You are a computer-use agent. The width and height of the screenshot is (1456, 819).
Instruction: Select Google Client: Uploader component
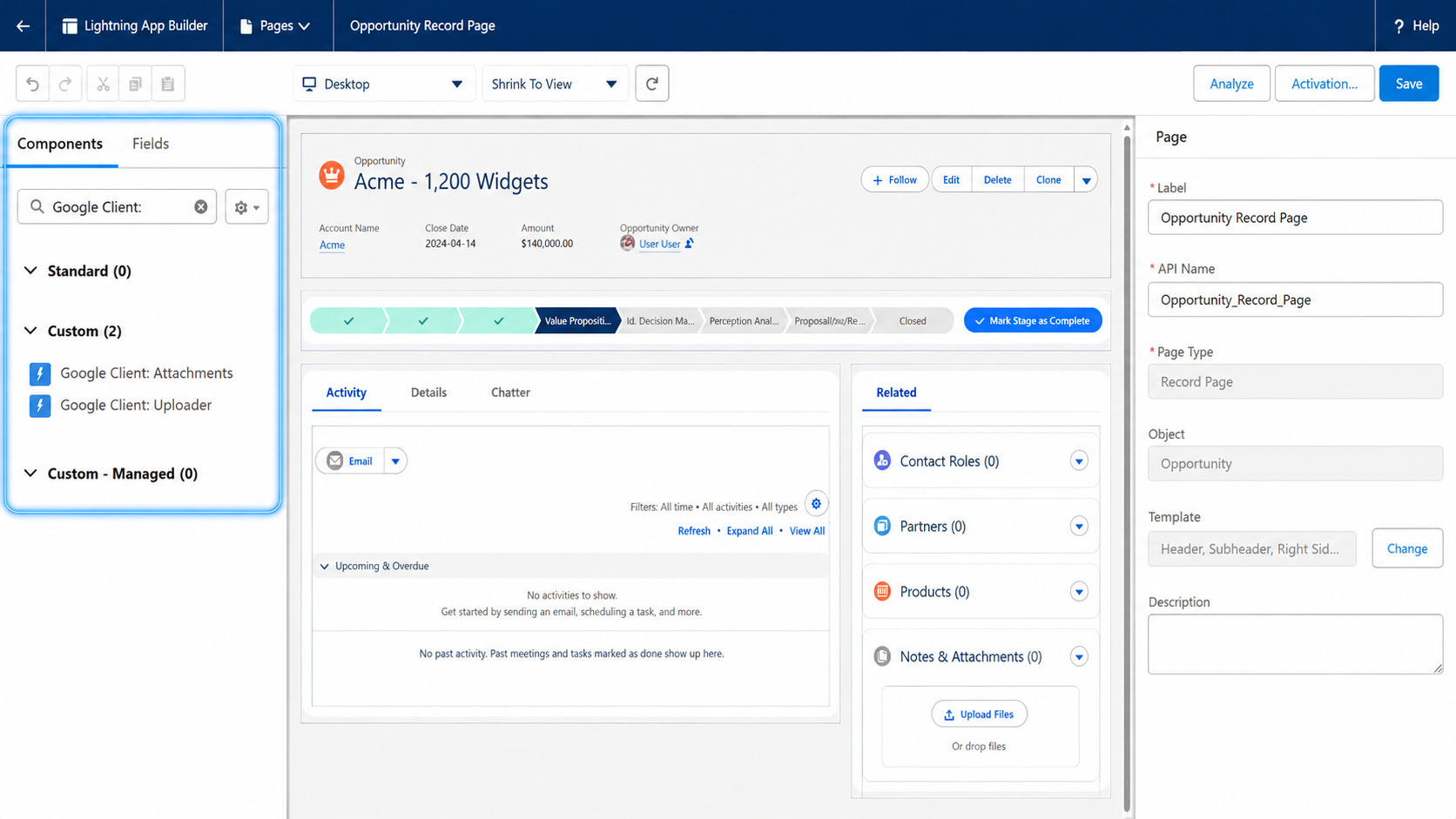click(121, 406)
